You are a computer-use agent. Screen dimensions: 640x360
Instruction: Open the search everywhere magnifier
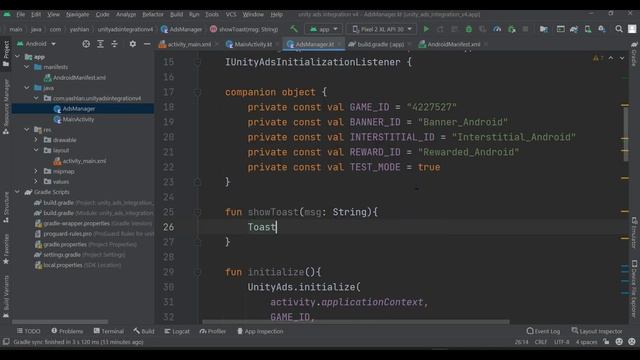pyautogui.click(x=619, y=29)
